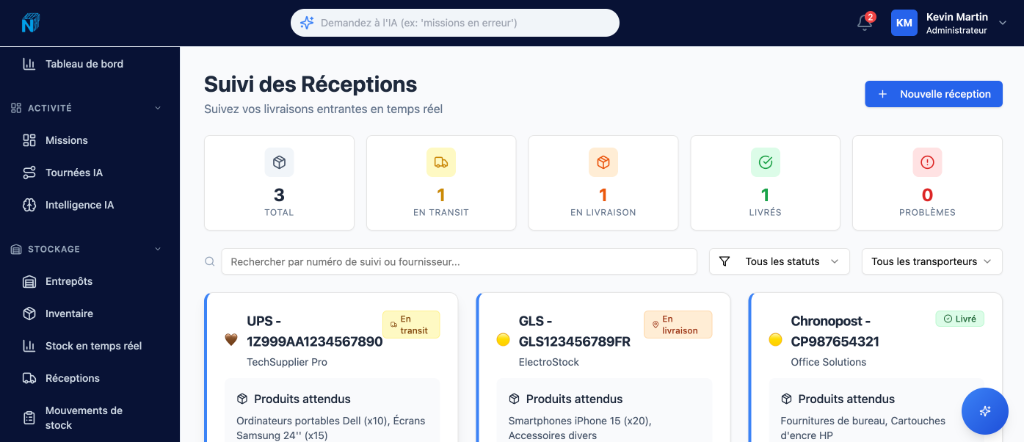Click the Intelligence IA brain icon

pos(29,205)
